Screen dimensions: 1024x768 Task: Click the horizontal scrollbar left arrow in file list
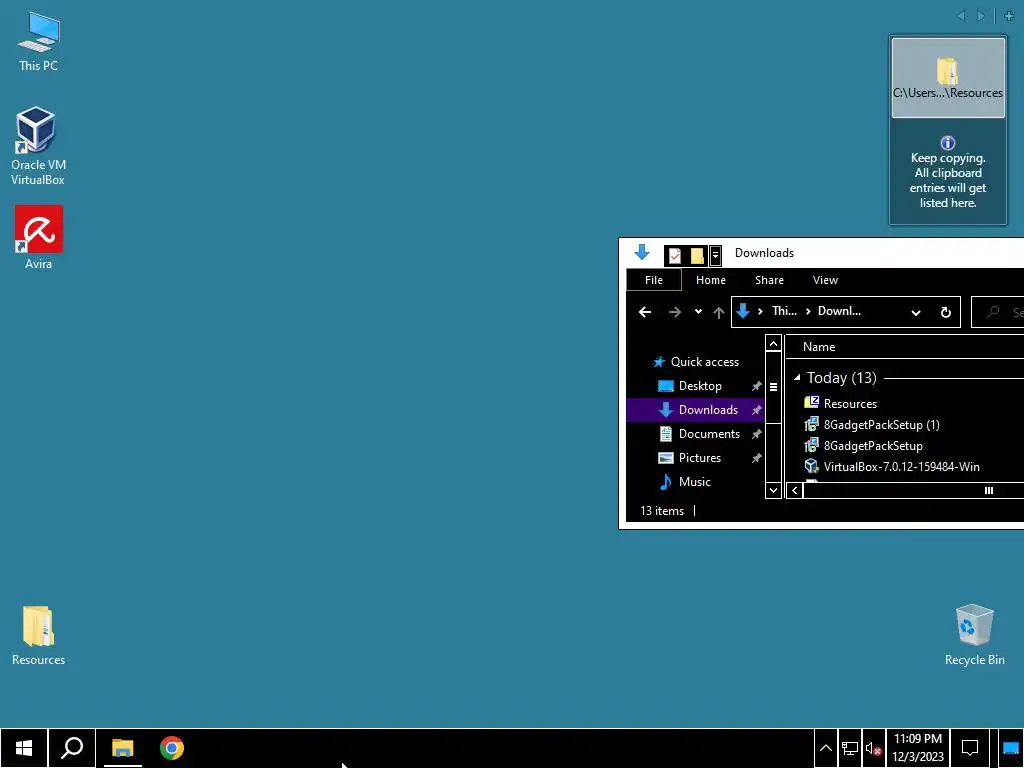pyautogui.click(x=795, y=490)
